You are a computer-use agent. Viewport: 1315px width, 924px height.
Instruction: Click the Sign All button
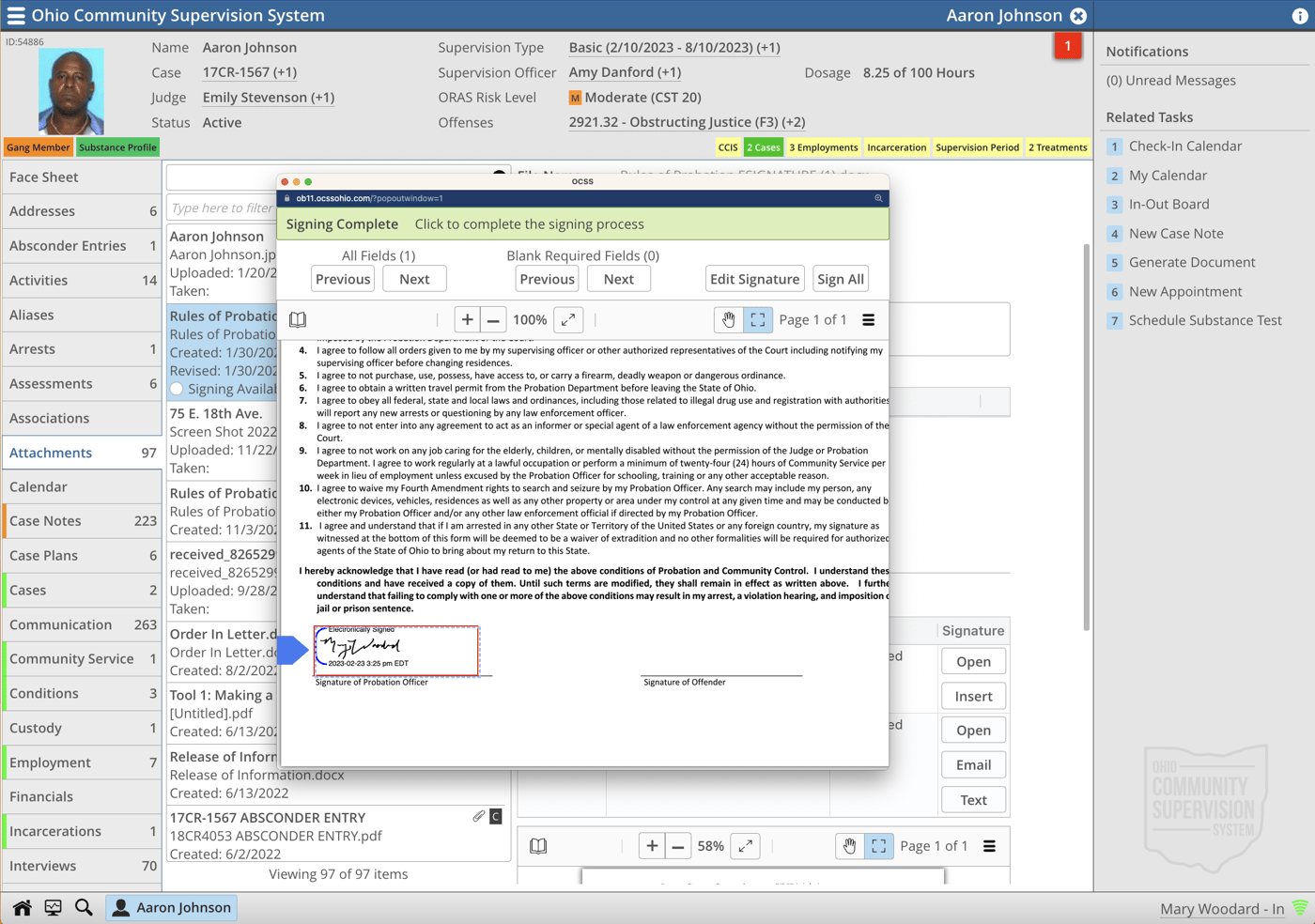coord(841,279)
